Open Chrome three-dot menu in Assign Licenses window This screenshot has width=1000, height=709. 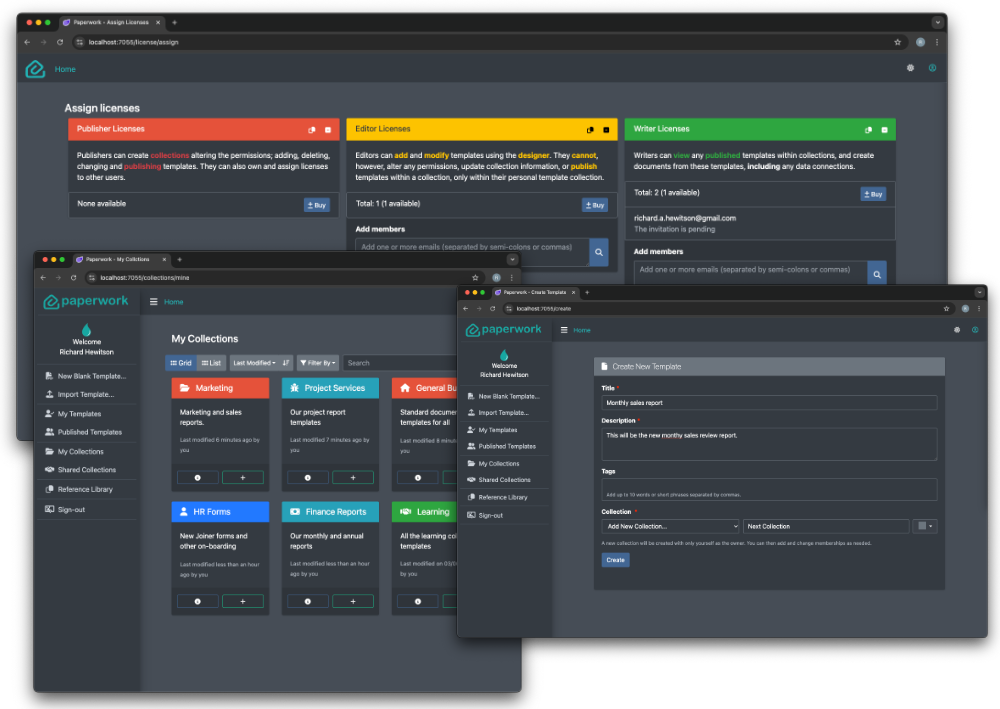(937, 42)
